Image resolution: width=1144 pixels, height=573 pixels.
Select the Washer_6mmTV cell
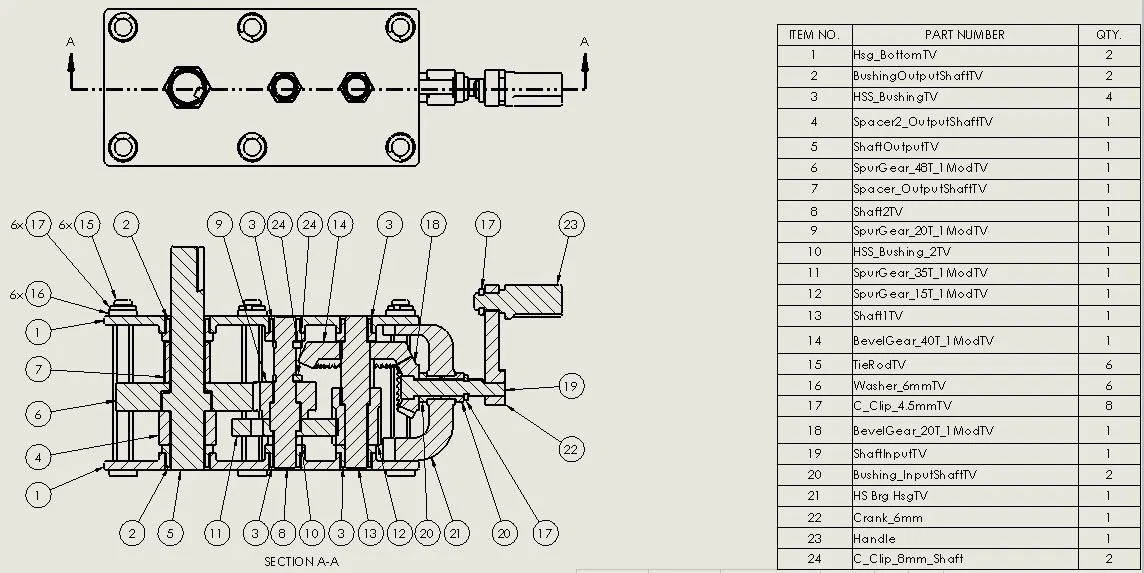point(965,385)
